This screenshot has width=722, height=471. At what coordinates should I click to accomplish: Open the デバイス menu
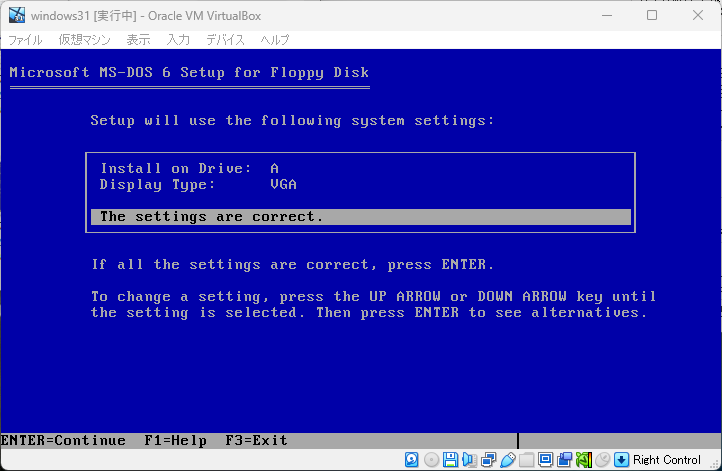click(x=226, y=40)
